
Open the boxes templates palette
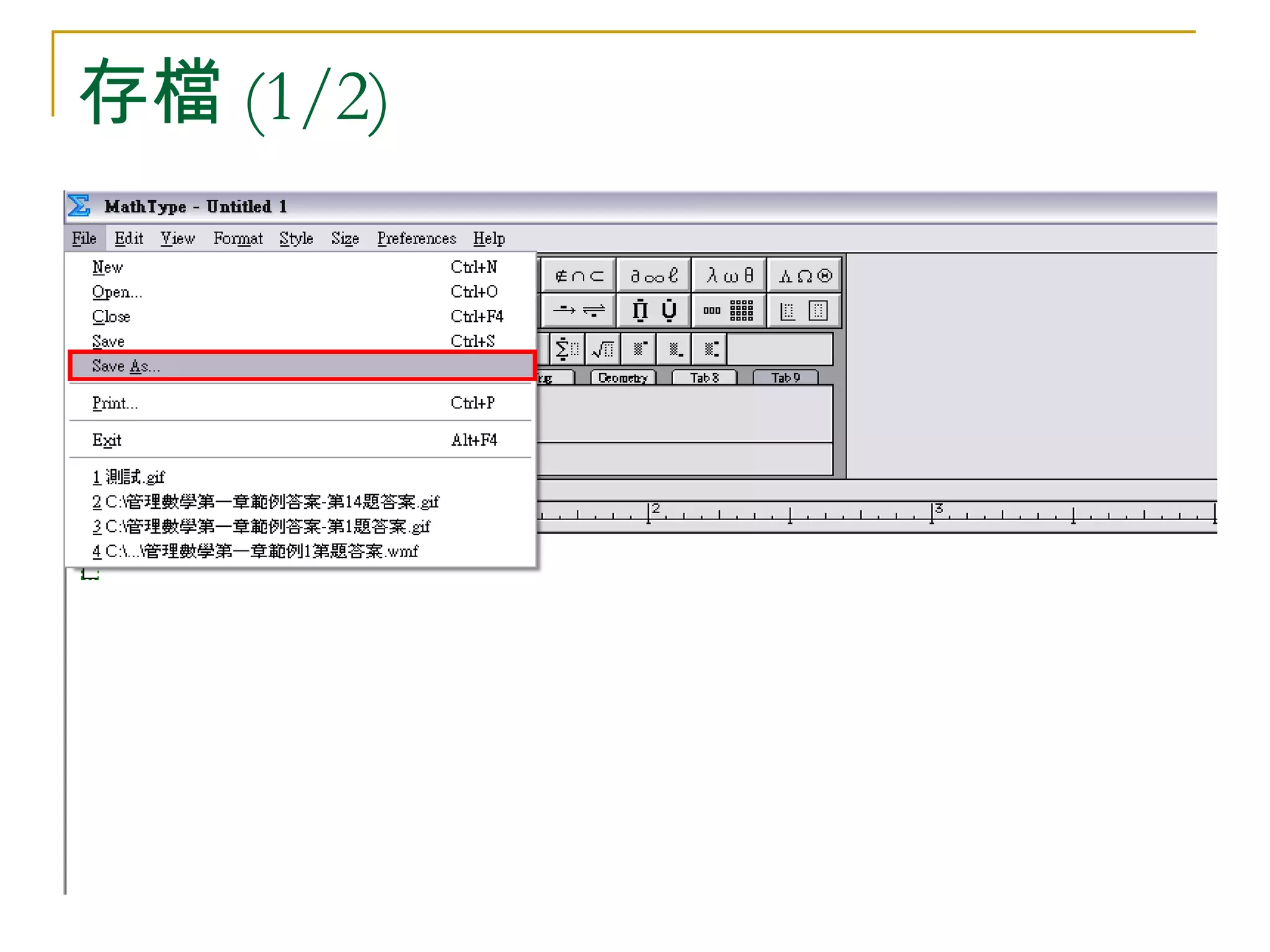click(x=804, y=311)
